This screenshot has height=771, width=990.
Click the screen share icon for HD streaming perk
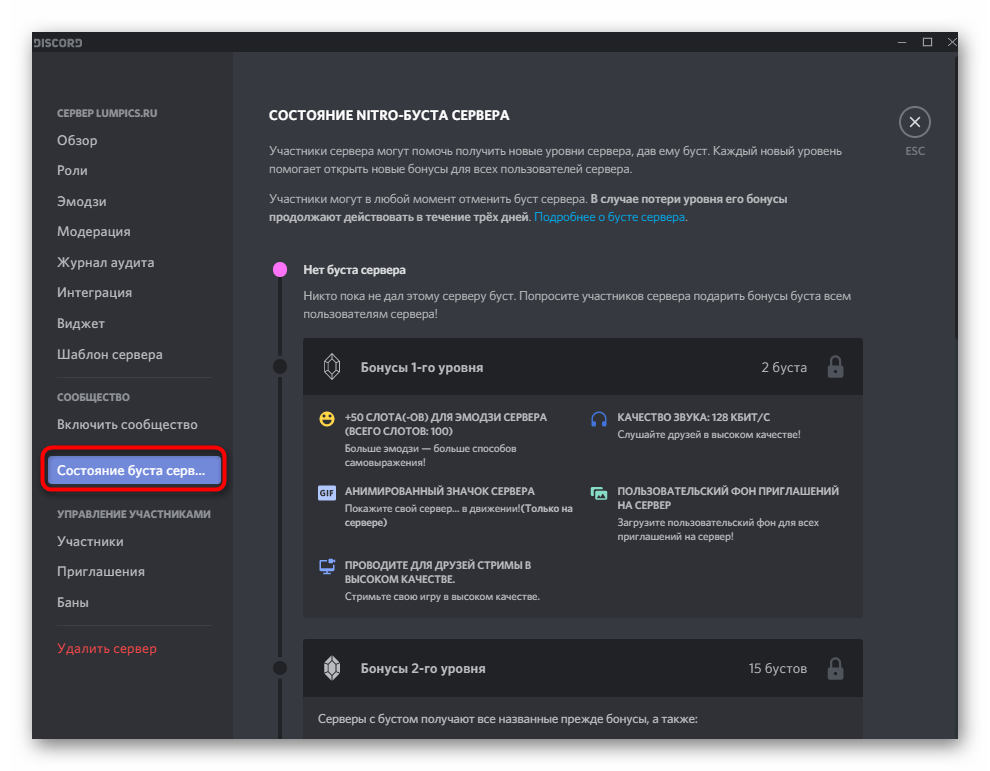click(x=327, y=564)
